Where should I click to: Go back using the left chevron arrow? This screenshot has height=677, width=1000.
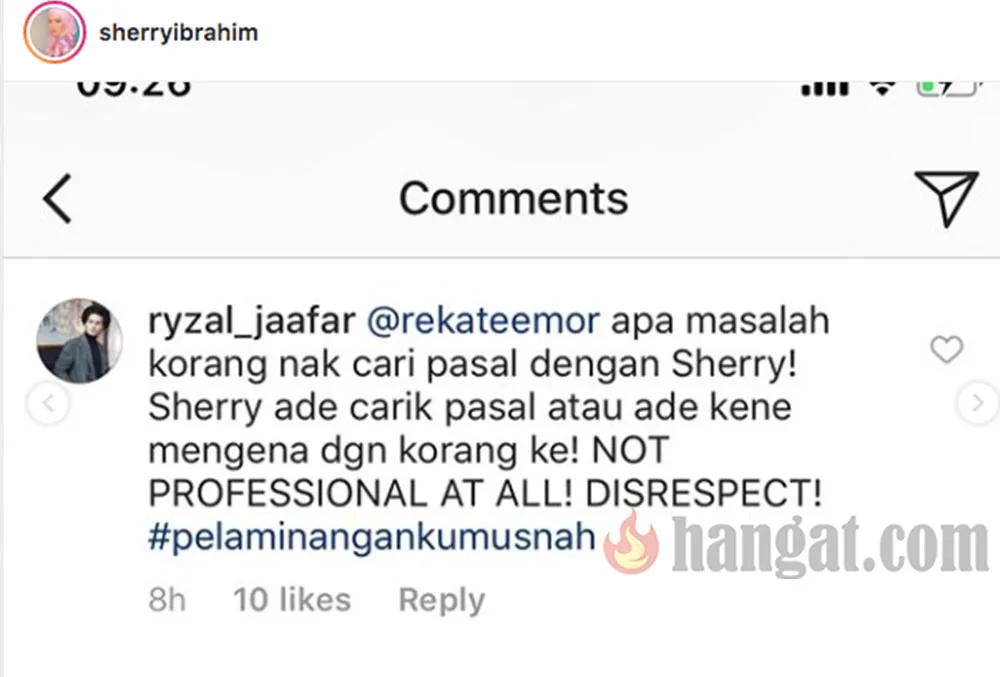(57, 198)
